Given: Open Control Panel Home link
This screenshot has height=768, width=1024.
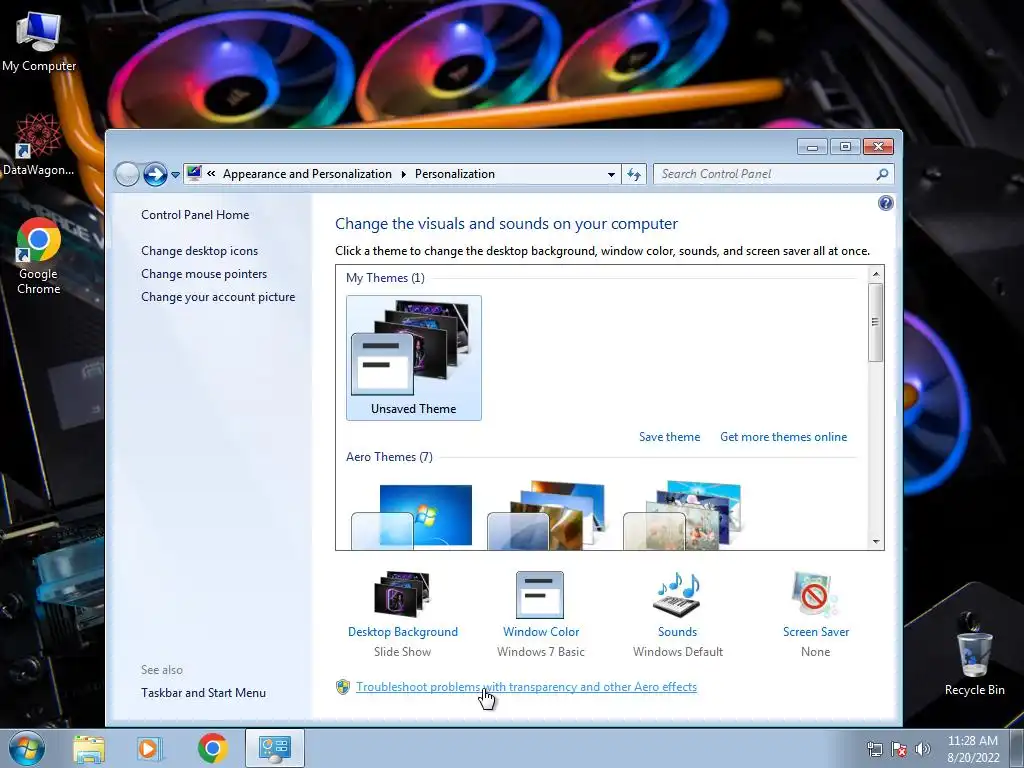Looking at the screenshot, I should 195,215.
